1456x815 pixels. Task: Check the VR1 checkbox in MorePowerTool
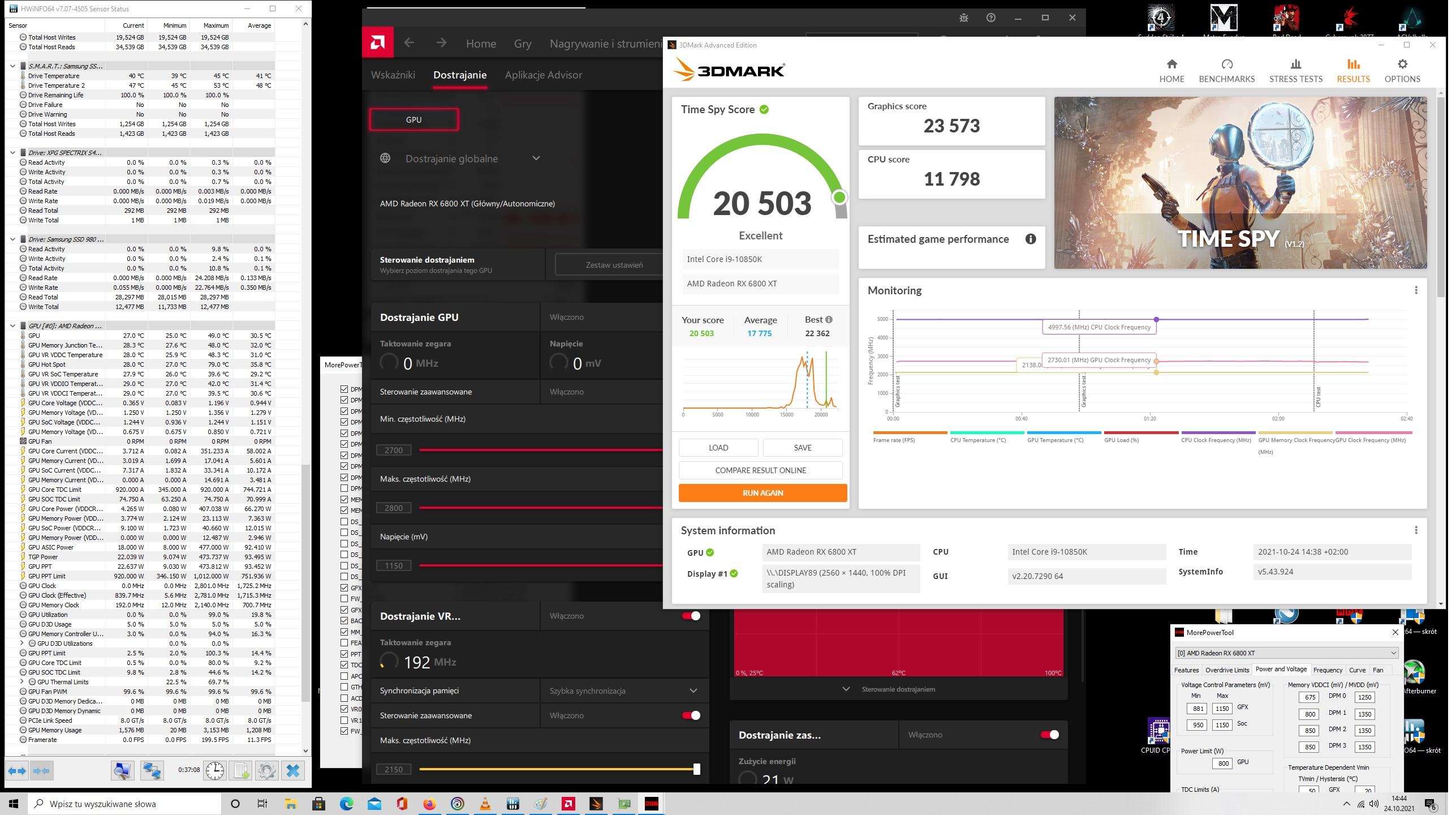(x=344, y=720)
